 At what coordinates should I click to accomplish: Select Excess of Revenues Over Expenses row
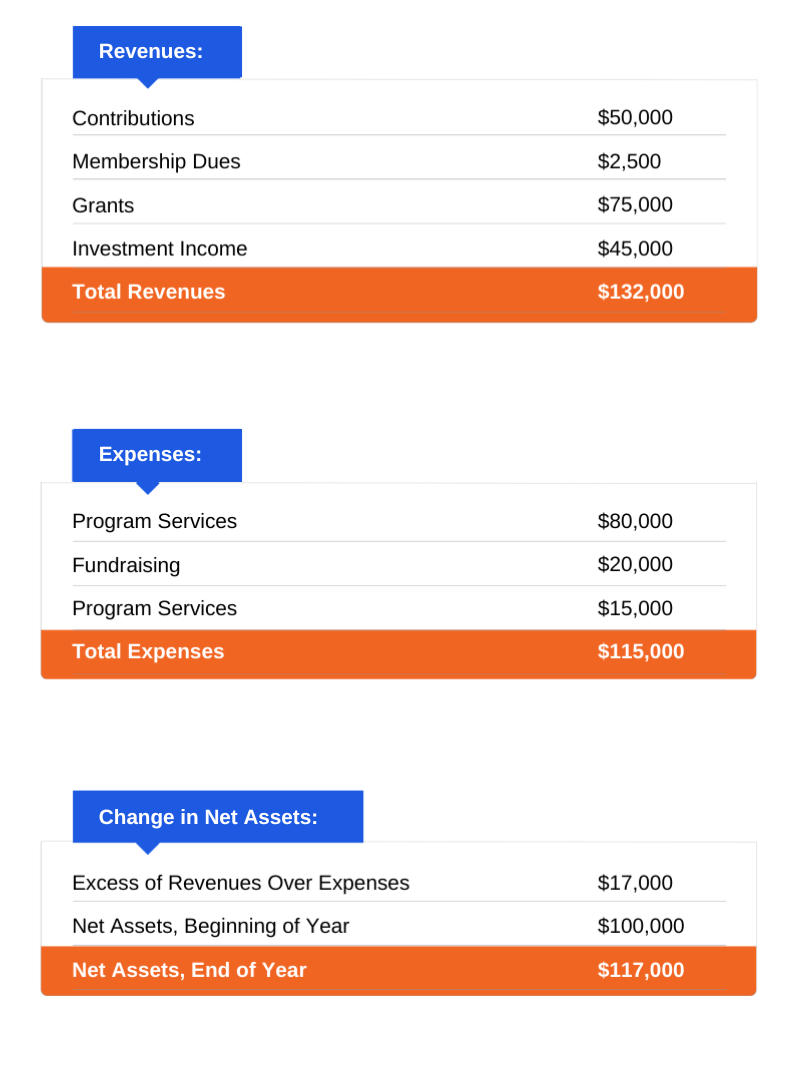click(x=399, y=883)
